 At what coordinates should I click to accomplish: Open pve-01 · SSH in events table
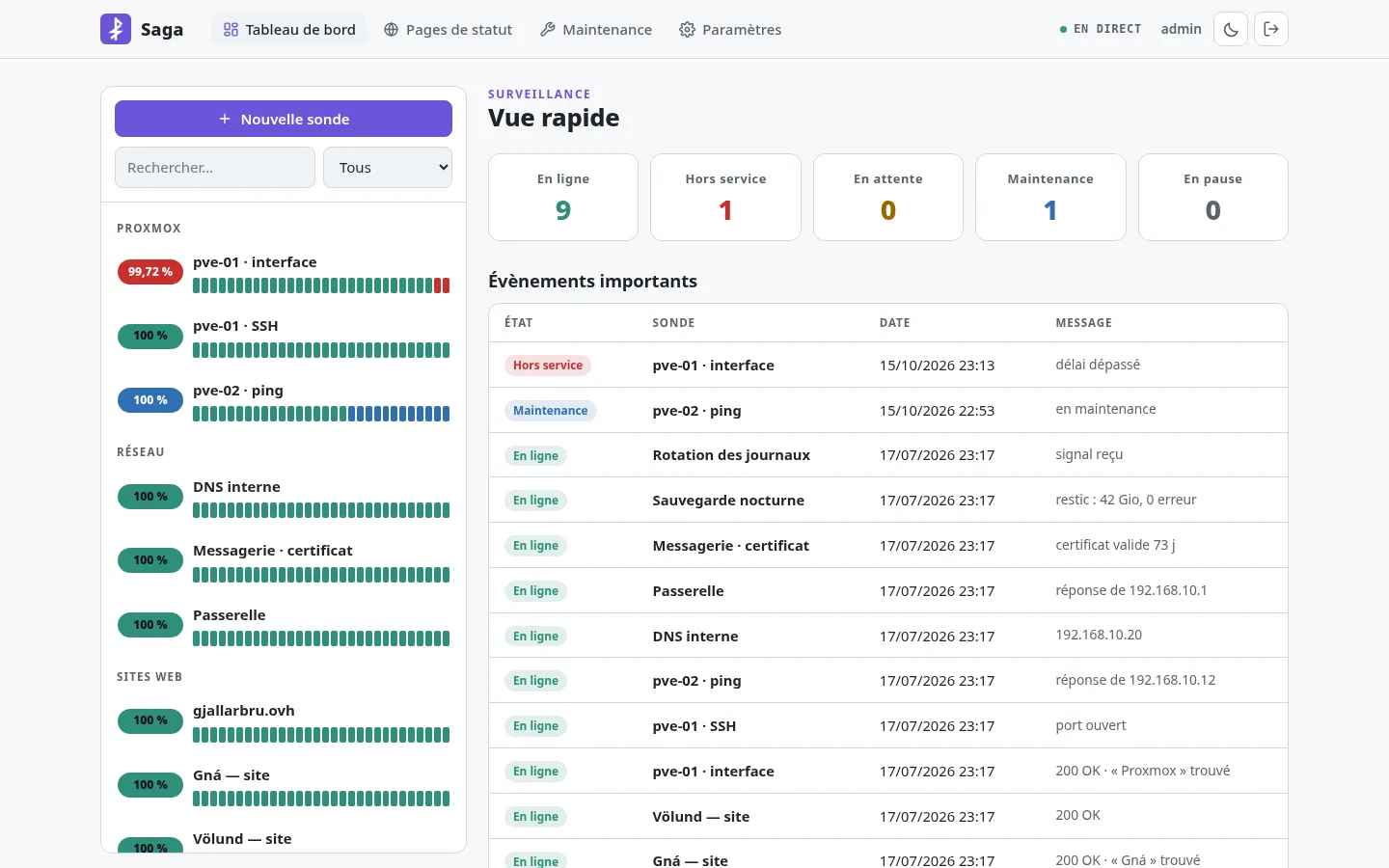(694, 726)
